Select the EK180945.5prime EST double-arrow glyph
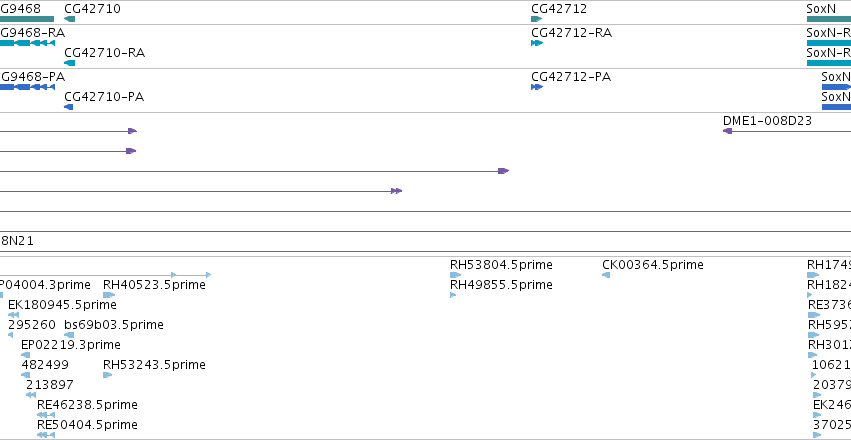 point(14,315)
